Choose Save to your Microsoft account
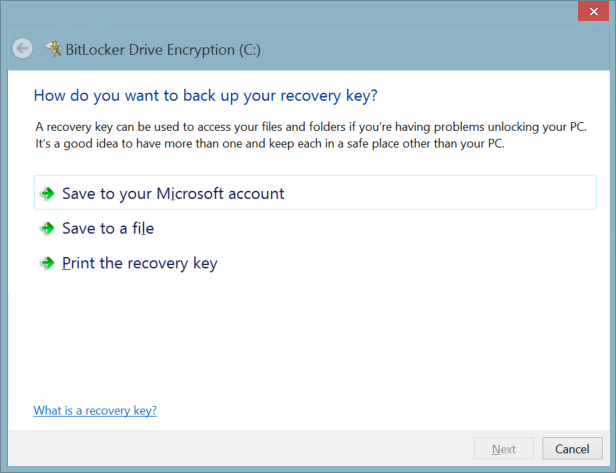 pyautogui.click(x=173, y=194)
